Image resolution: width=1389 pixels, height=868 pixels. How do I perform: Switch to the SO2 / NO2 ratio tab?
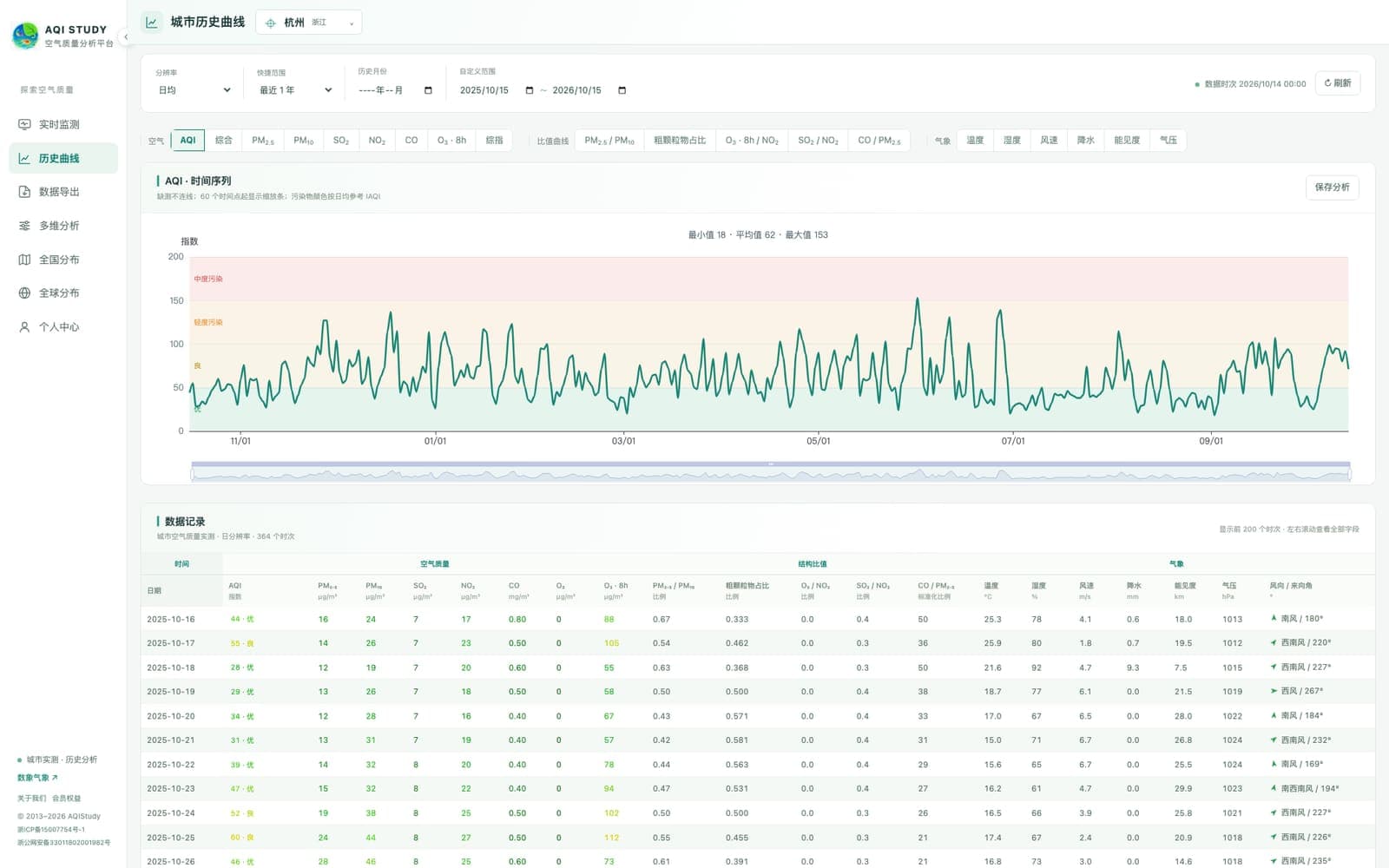click(x=818, y=141)
